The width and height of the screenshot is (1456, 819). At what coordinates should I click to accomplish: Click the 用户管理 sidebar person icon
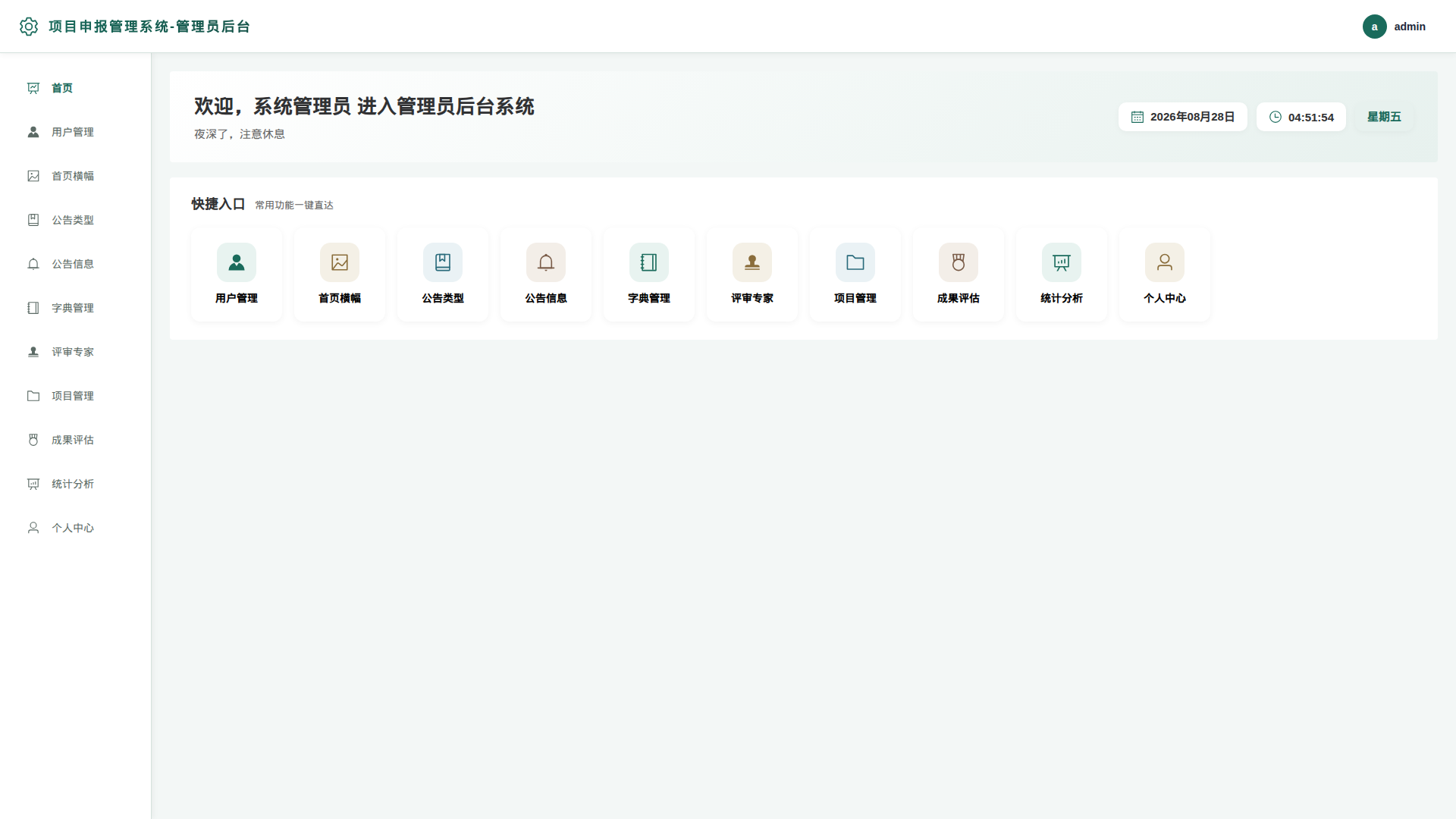tap(33, 132)
